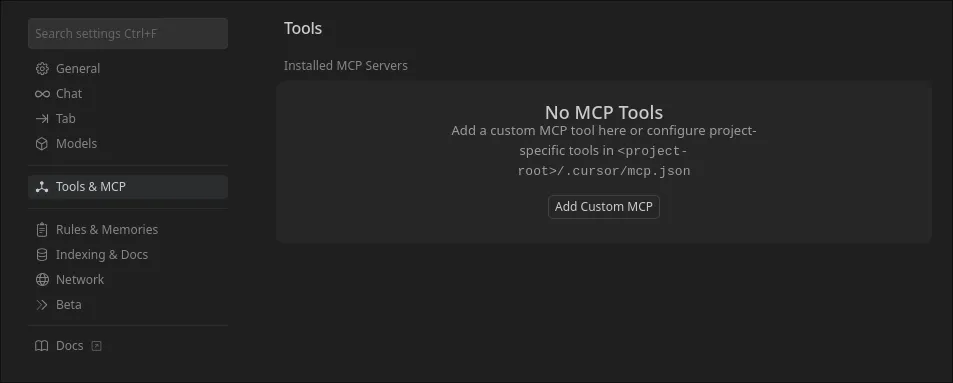
Task: Open the Chat settings section
Action: [128, 94]
